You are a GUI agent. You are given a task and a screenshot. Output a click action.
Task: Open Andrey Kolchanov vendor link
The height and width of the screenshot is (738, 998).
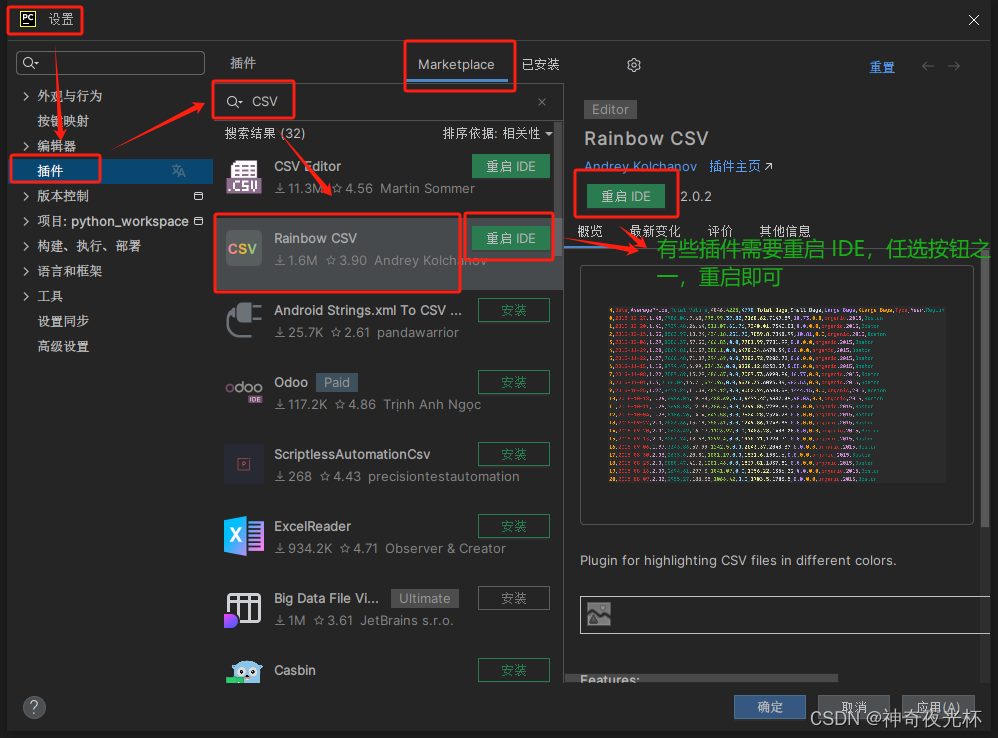click(640, 166)
